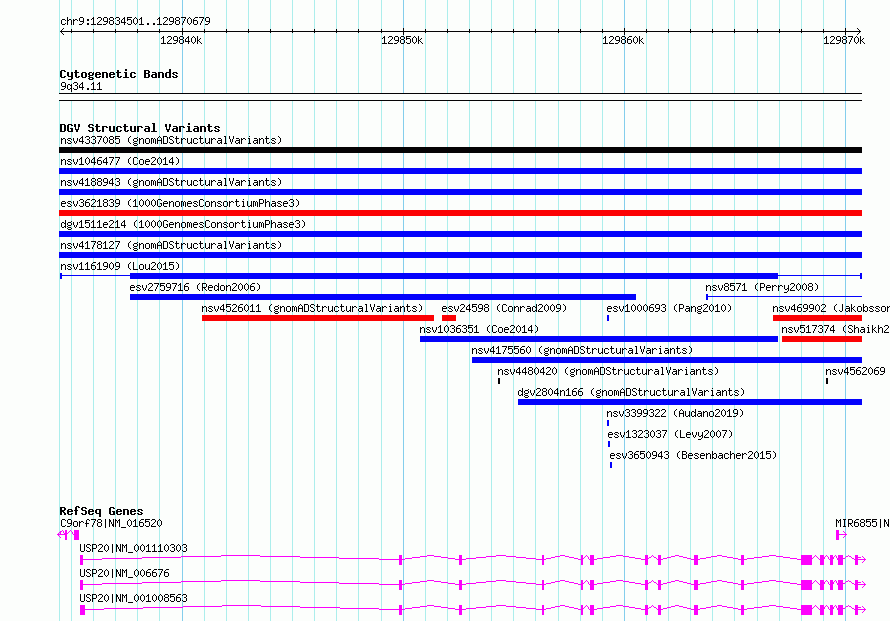
Task: Click the 9q34.11 cytogenetic band
Action: (x=460, y=97)
